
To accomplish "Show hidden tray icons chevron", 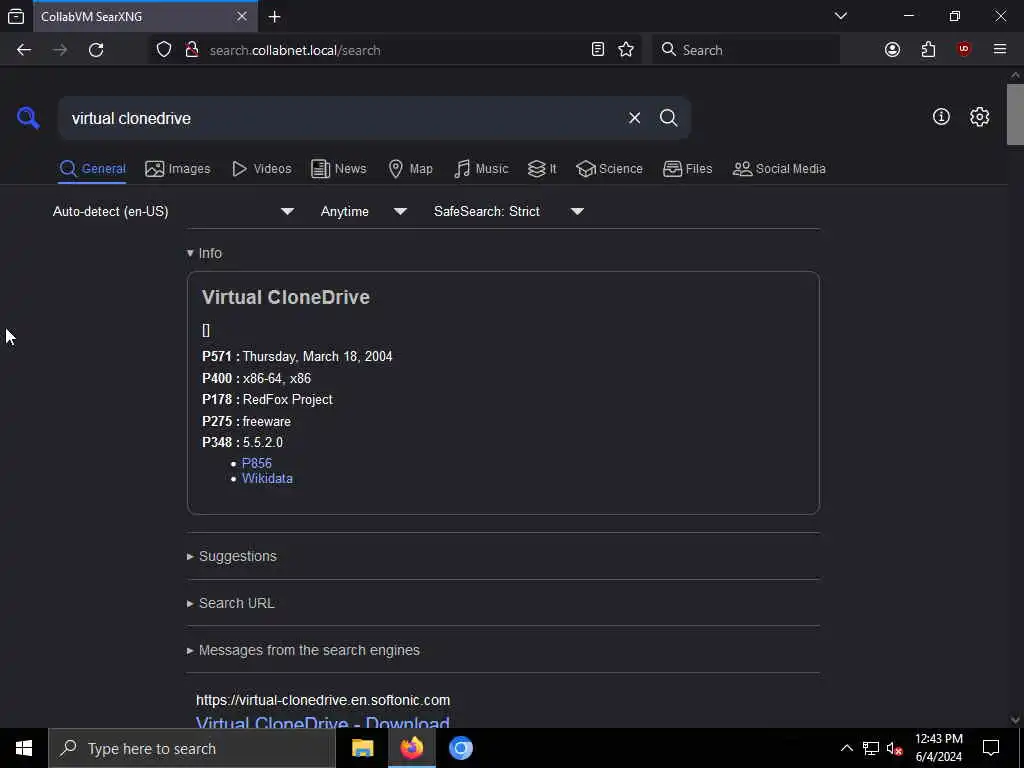I will pos(846,748).
